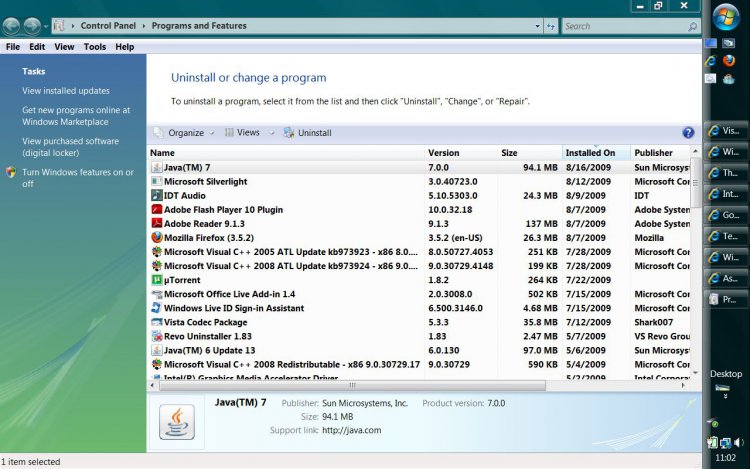750x469 pixels.
Task: Click the Uninstall toolbar button
Action: [308, 133]
